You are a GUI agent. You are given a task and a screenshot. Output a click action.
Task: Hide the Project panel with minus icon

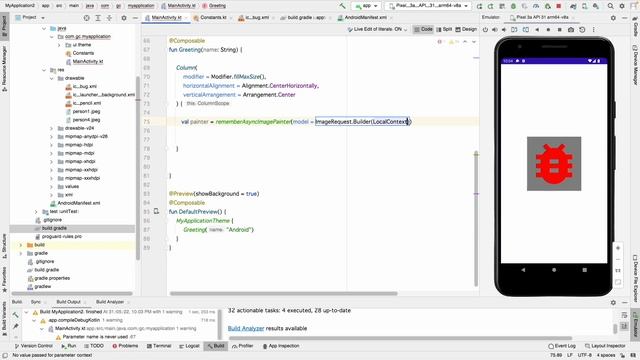[135, 18]
